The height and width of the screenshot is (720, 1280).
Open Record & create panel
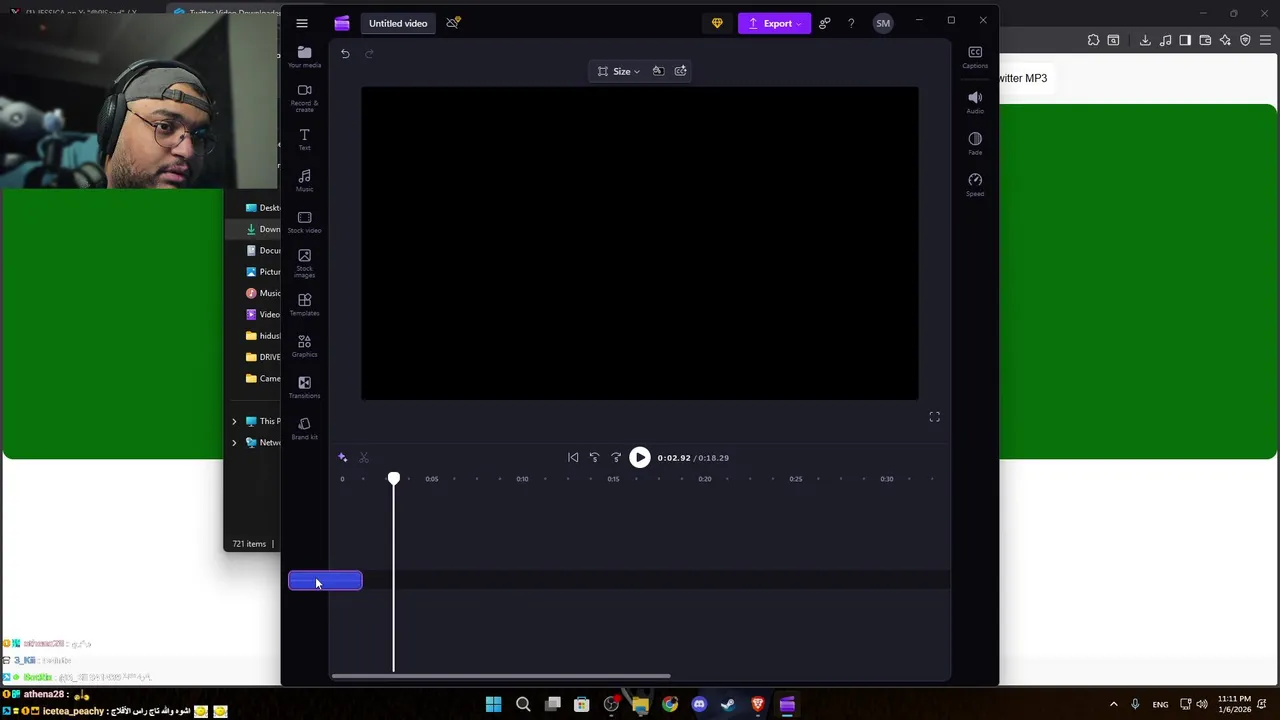coord(305,97)
